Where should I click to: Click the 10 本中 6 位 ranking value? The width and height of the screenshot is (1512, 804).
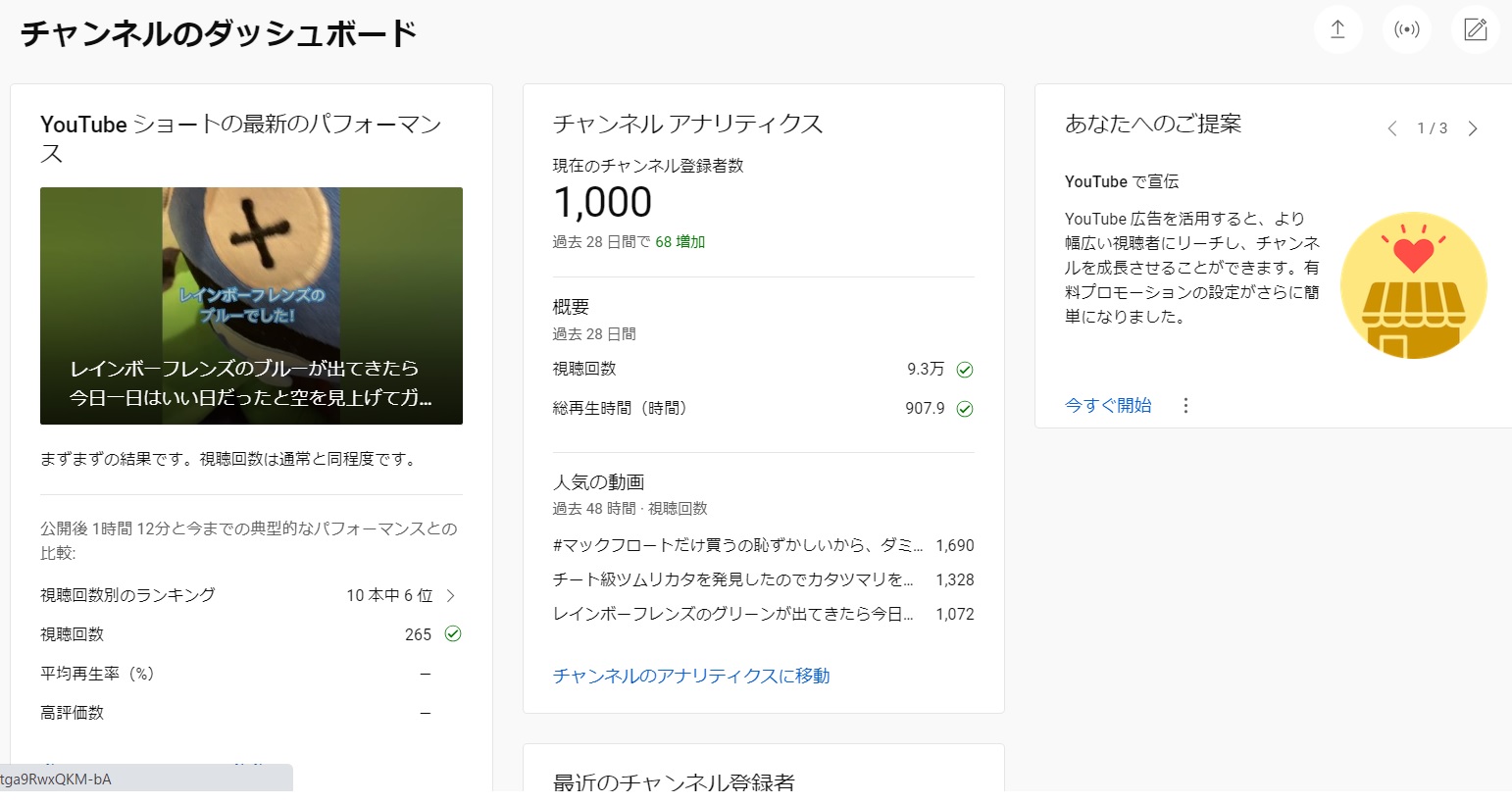[x=389, y=595]
